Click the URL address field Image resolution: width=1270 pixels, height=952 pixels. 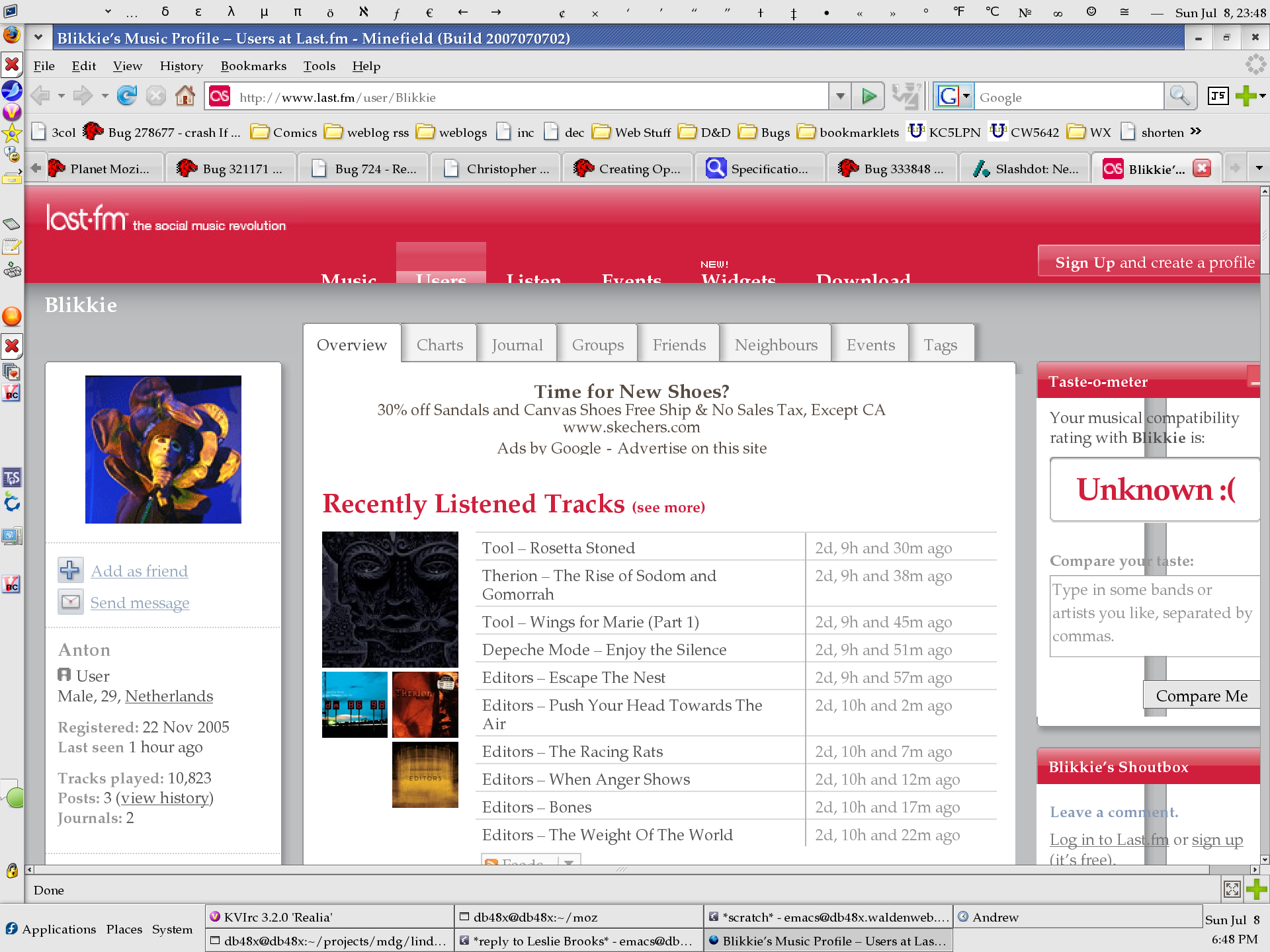pyautogui.click(x=530, y=97)
